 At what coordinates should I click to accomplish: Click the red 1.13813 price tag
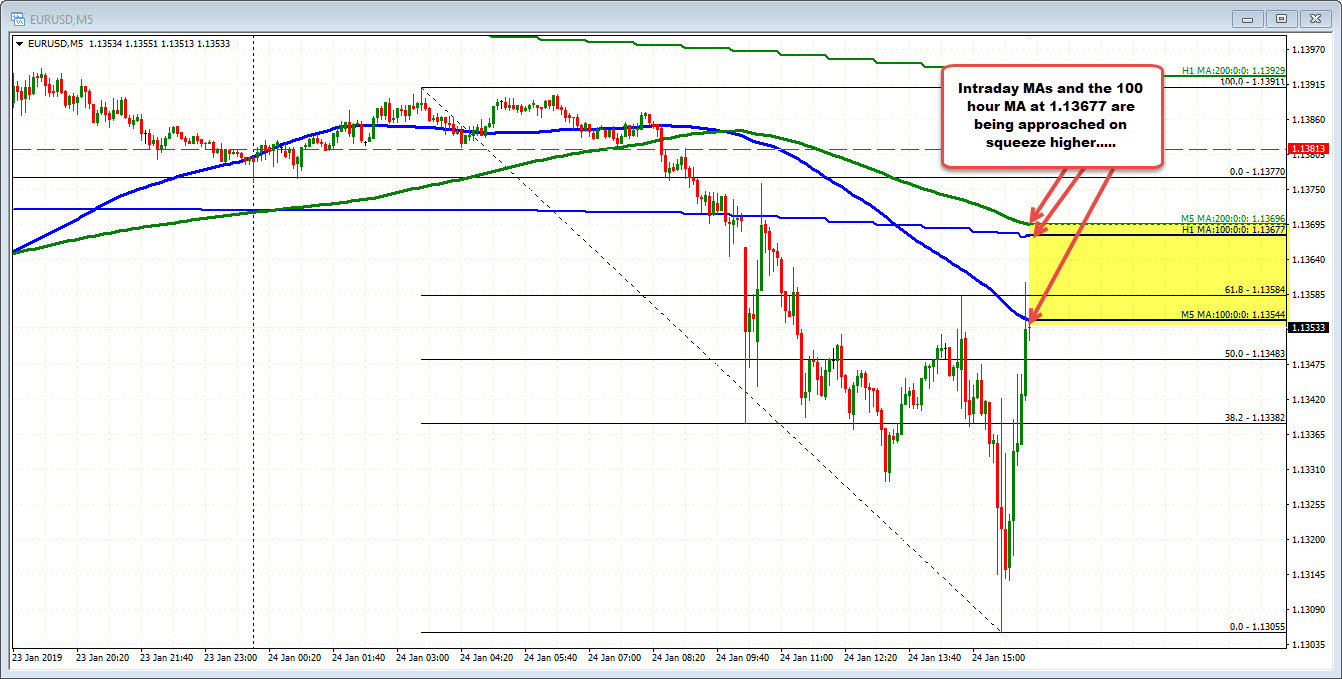1309,149
